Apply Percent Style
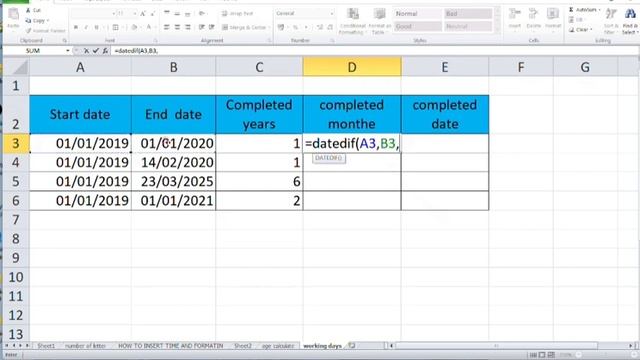The height and width of the screenshot is (360, 640). click(x=295, y=27)
